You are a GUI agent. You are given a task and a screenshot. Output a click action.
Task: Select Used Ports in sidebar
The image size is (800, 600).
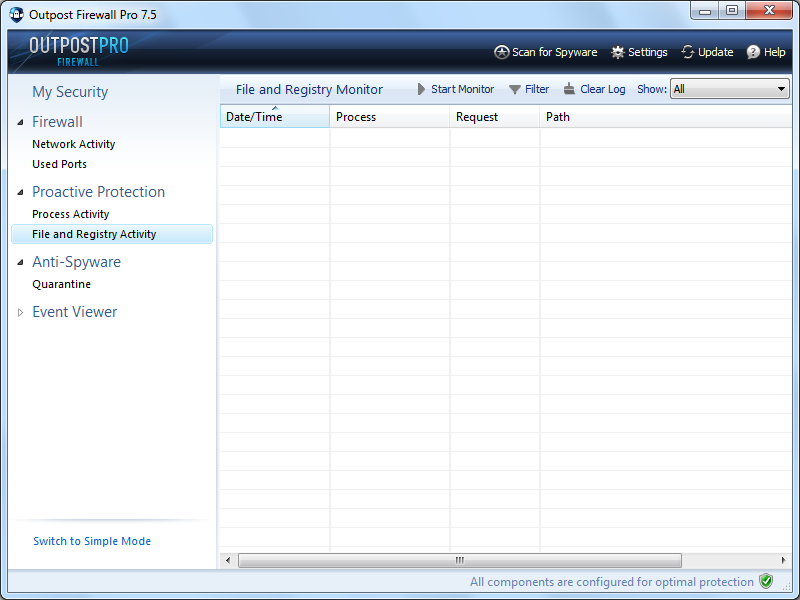59,164
